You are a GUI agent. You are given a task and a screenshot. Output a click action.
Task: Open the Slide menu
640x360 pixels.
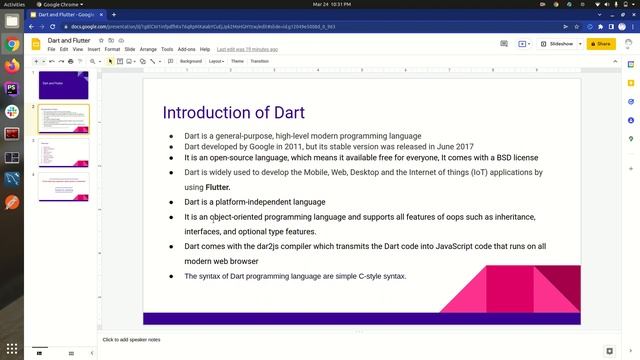pyautogui.click(x=130, y=49)
